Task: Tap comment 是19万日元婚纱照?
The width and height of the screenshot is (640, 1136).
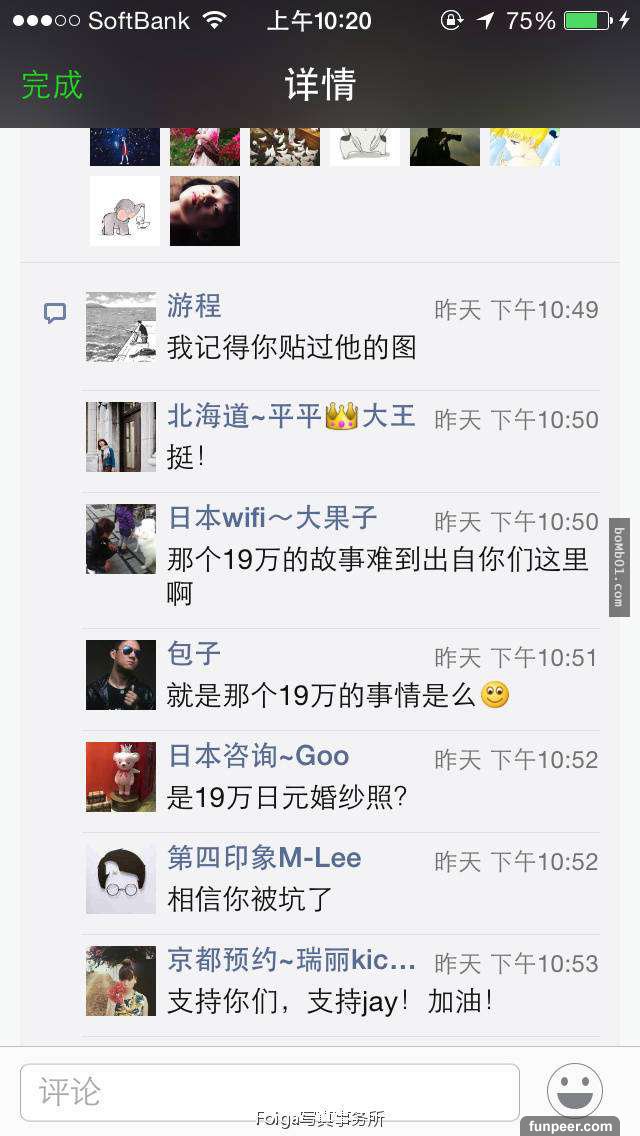Action: click(x=287, y=797)
